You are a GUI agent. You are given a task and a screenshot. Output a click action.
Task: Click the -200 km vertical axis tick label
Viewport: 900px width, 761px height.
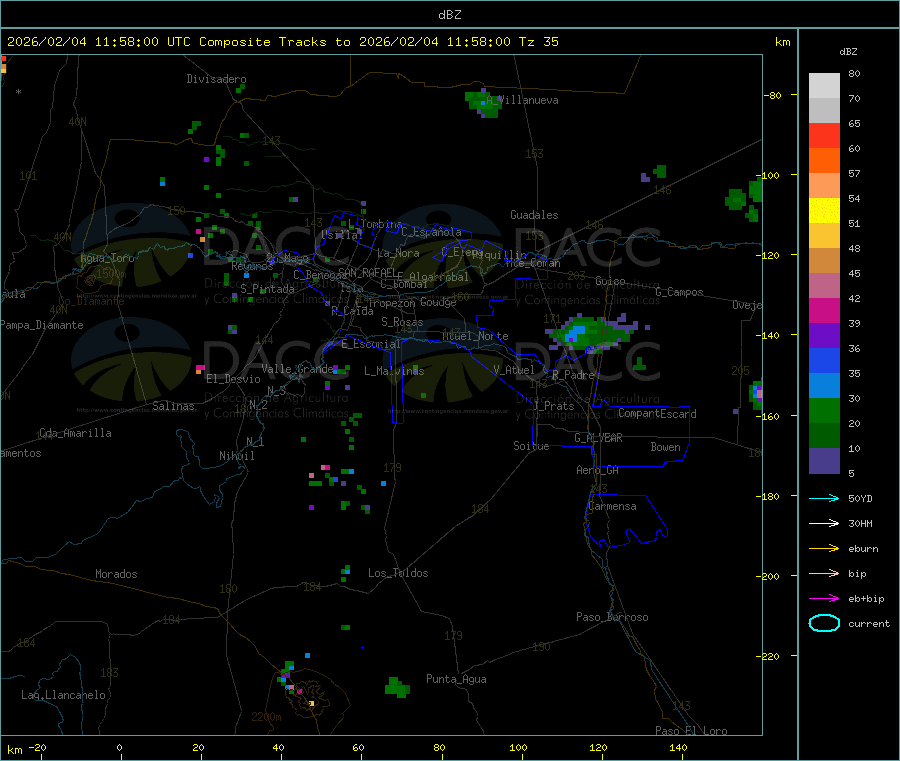pyautogui.click(x=768, y=576)
